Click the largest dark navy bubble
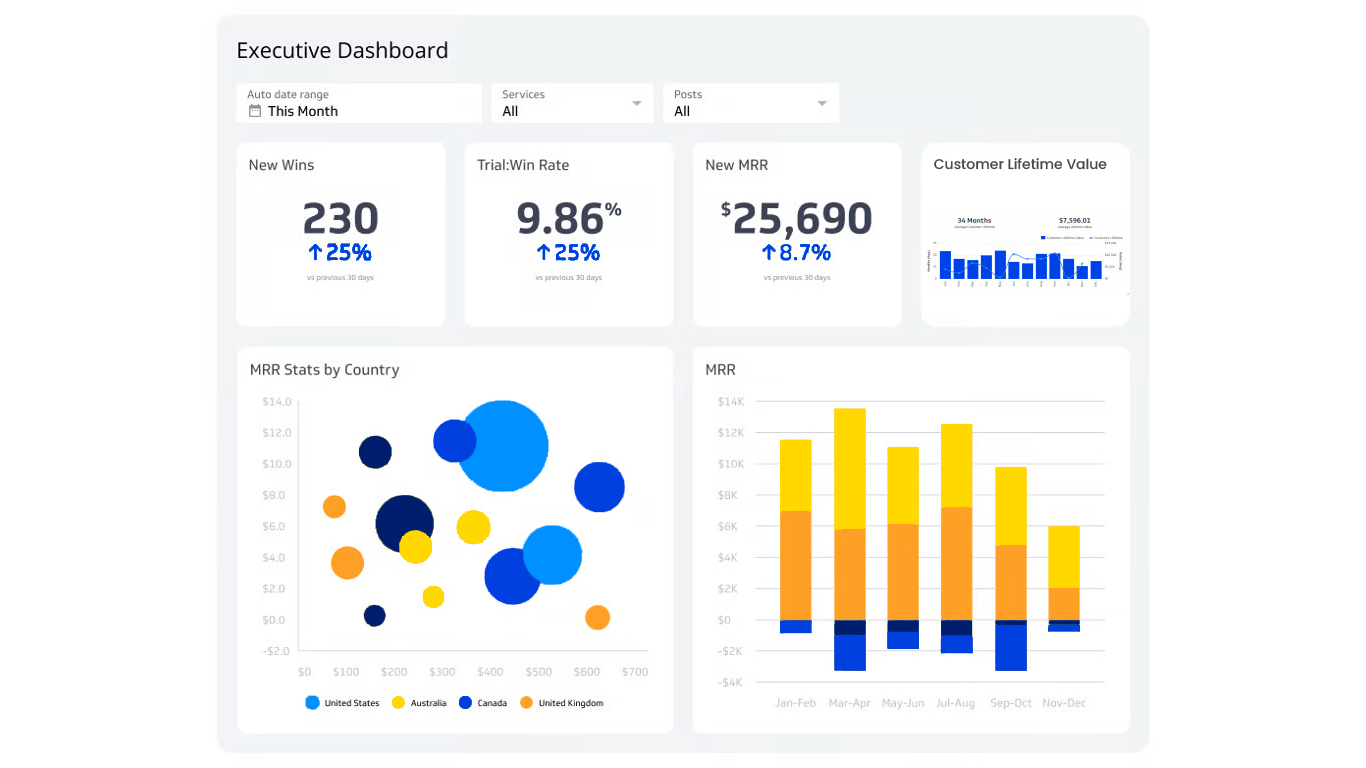 click(x=403, y=523)
